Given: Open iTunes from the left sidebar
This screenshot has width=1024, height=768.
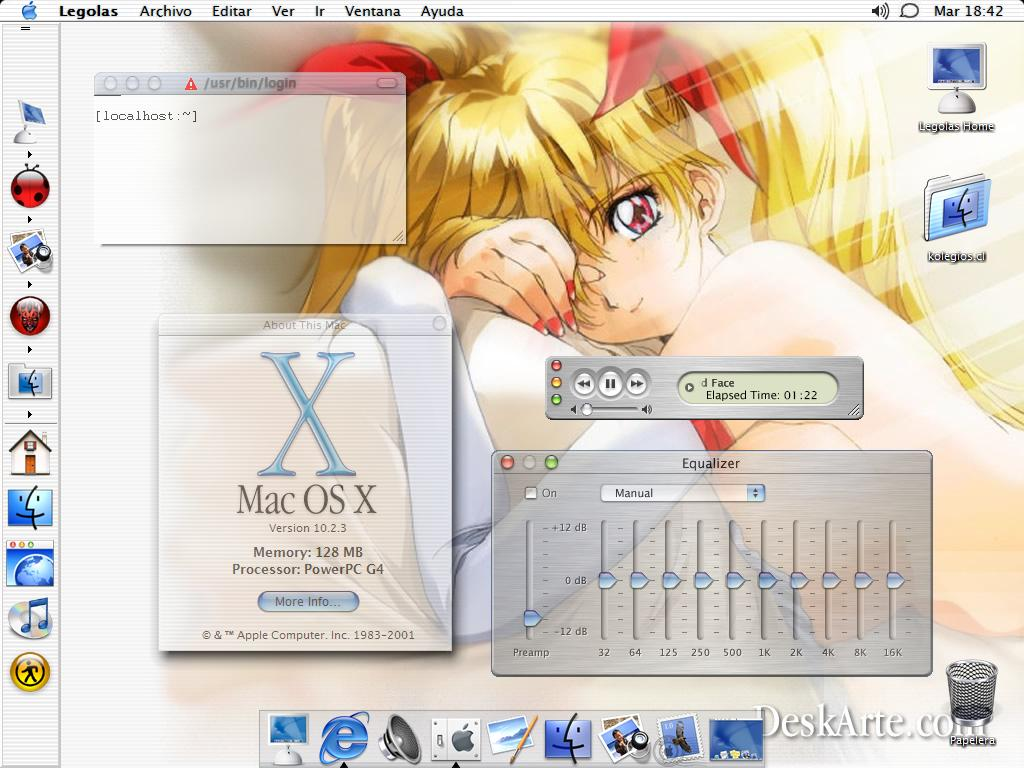Looking at the screenshot, I should click(x=30, y=618).
